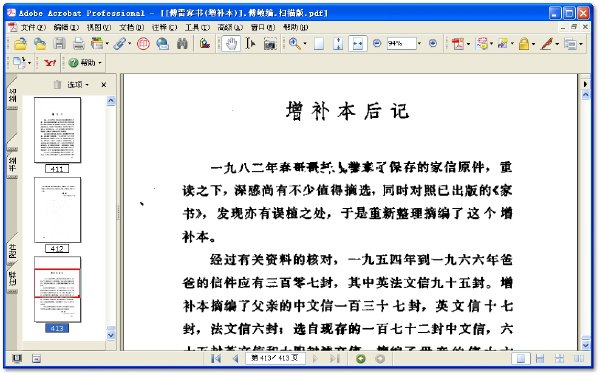Click the page number field 第 413/413 页
Image resolution: width=600 pixels, height=375 pixels.
pyautogui.click(x=275, y=359)
